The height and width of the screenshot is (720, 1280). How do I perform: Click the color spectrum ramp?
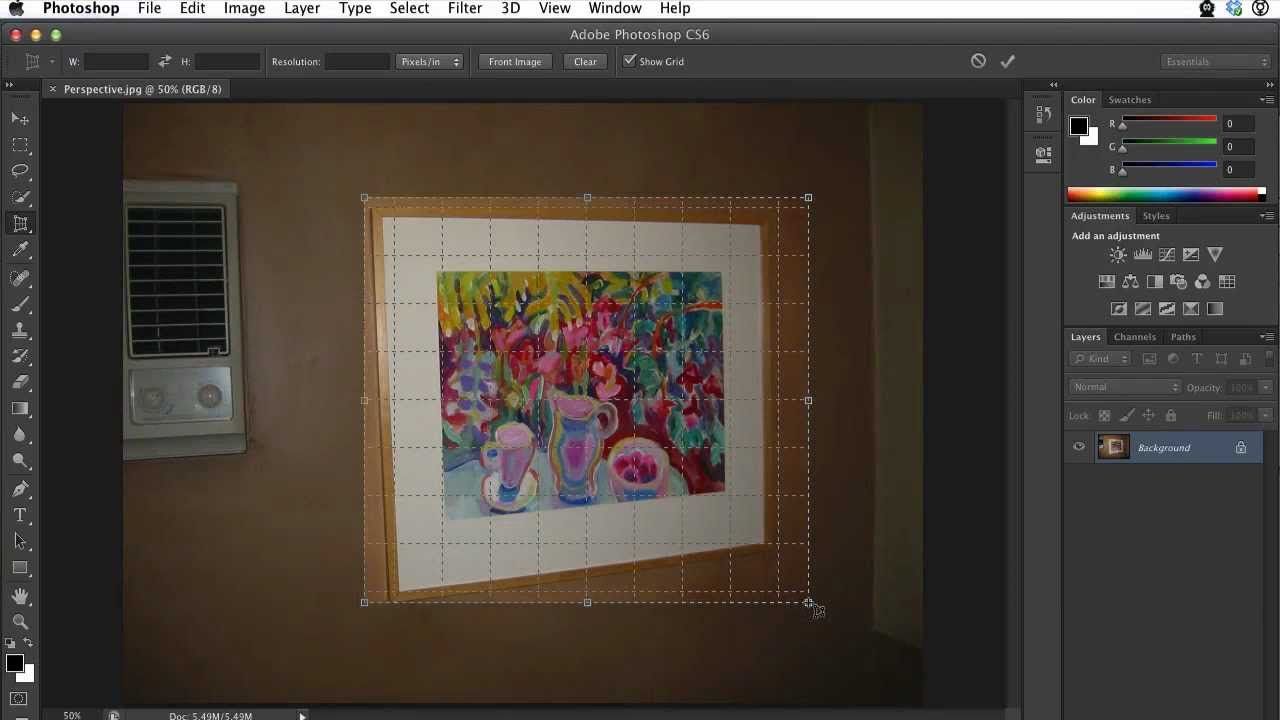(1165, 195)
